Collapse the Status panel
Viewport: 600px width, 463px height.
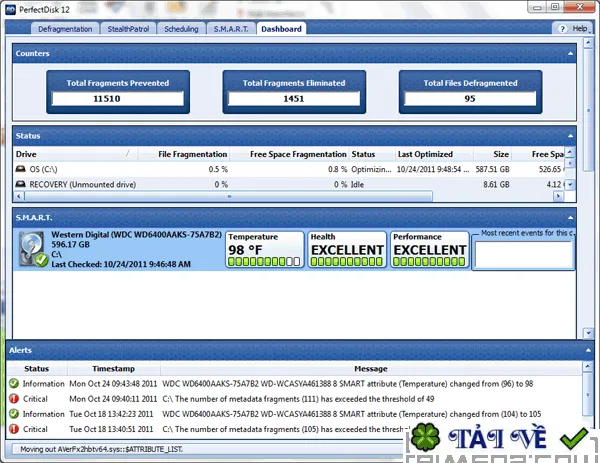point(570,136)
